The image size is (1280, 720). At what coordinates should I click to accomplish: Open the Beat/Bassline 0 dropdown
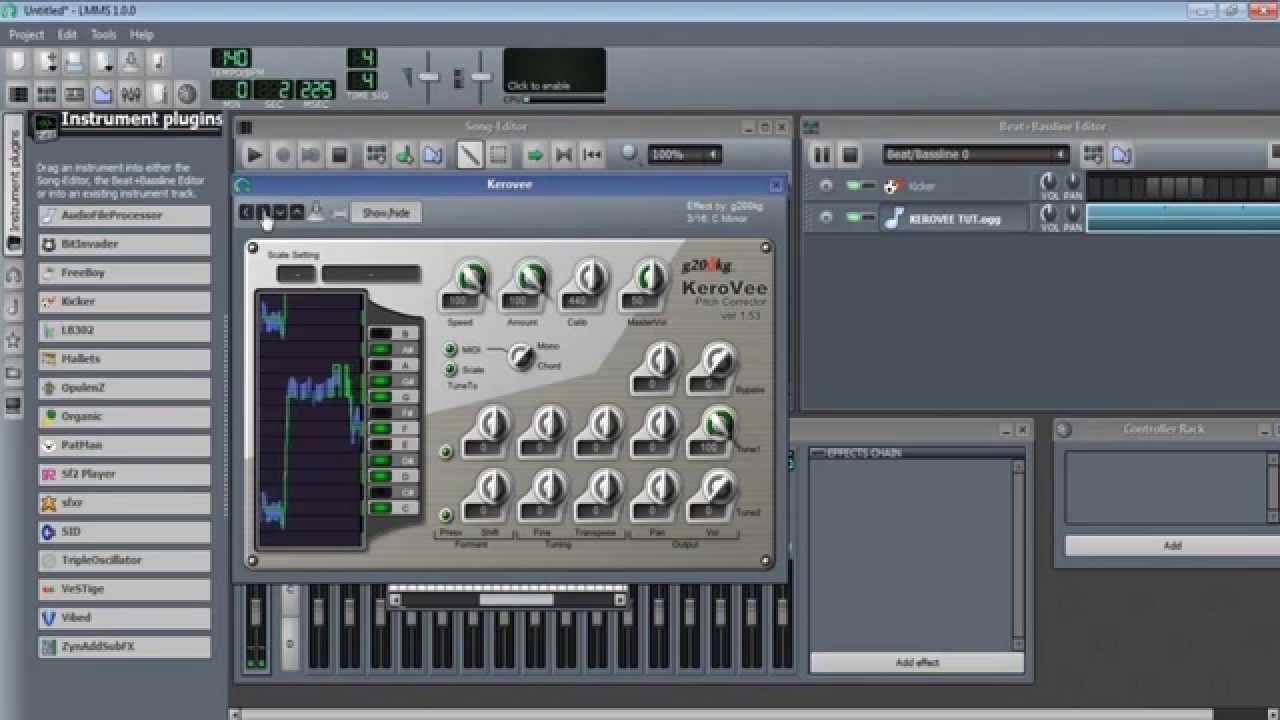coord(976,155)
